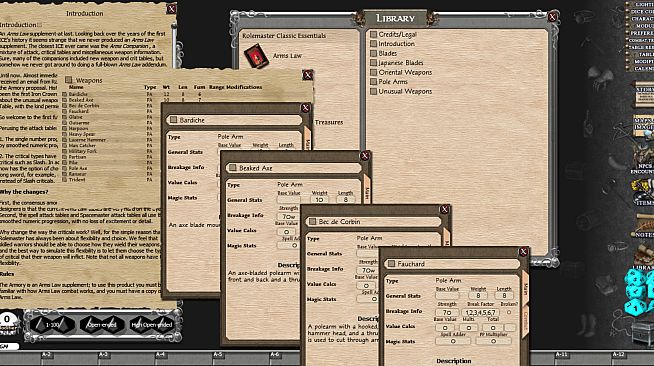Click the Break Factor field in Fauchard
The image size is (654, 366).
[480, 312]
